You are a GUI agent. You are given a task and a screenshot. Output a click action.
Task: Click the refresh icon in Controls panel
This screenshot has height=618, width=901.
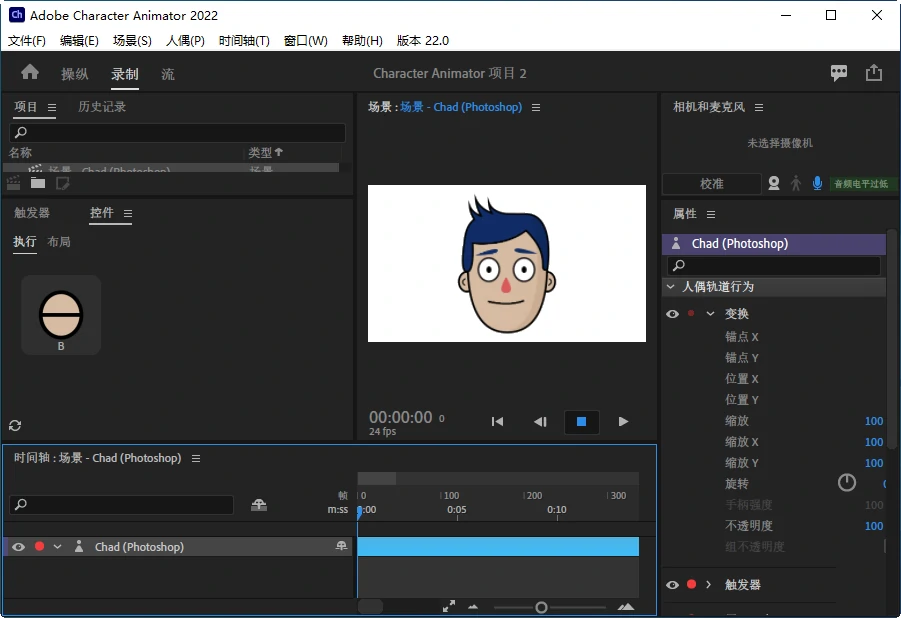click(x=15, y=425)
